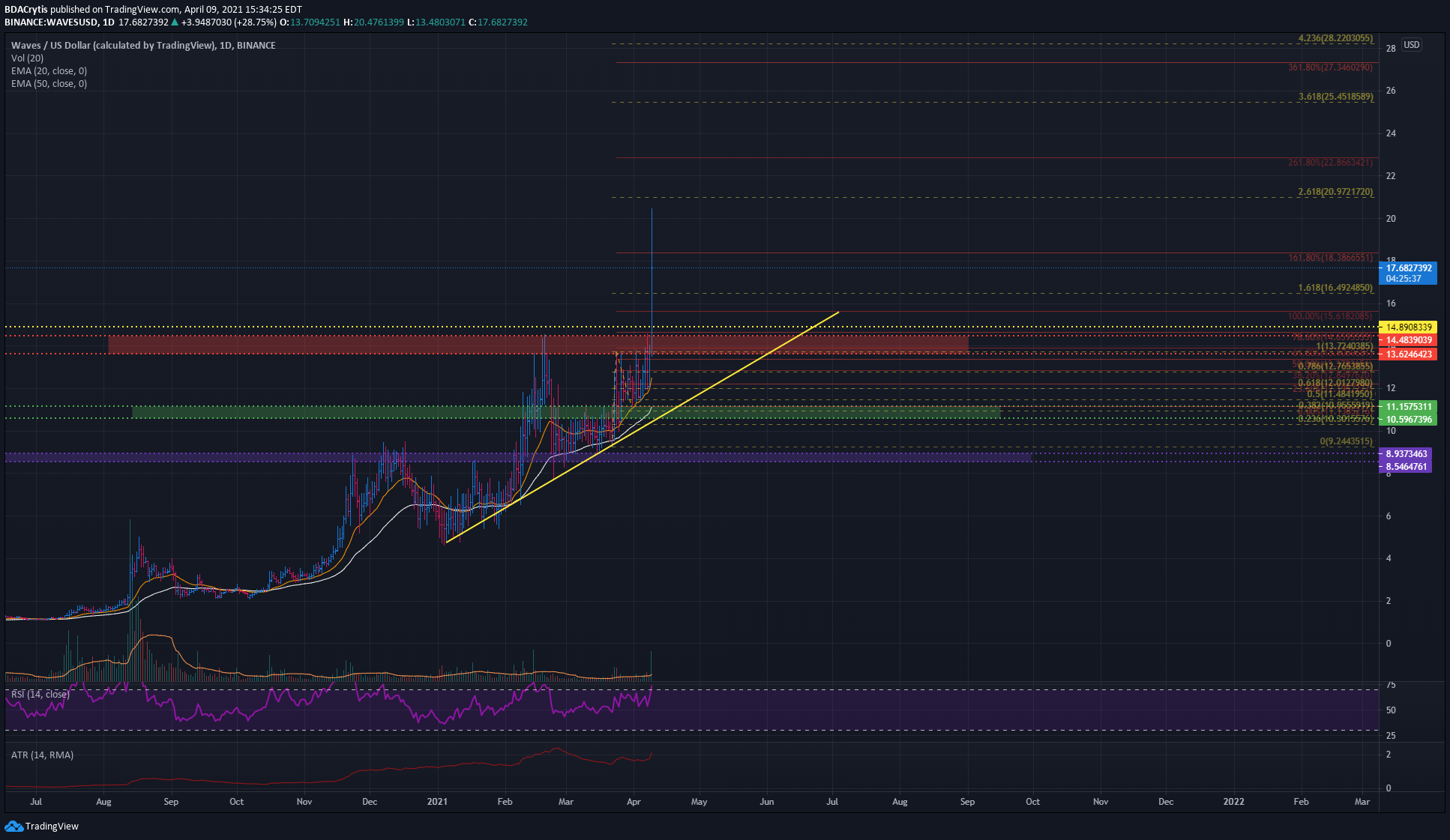Click the 28 tick on price axis
This screenshot has height=840, width=1450.
pos(1391,49)
